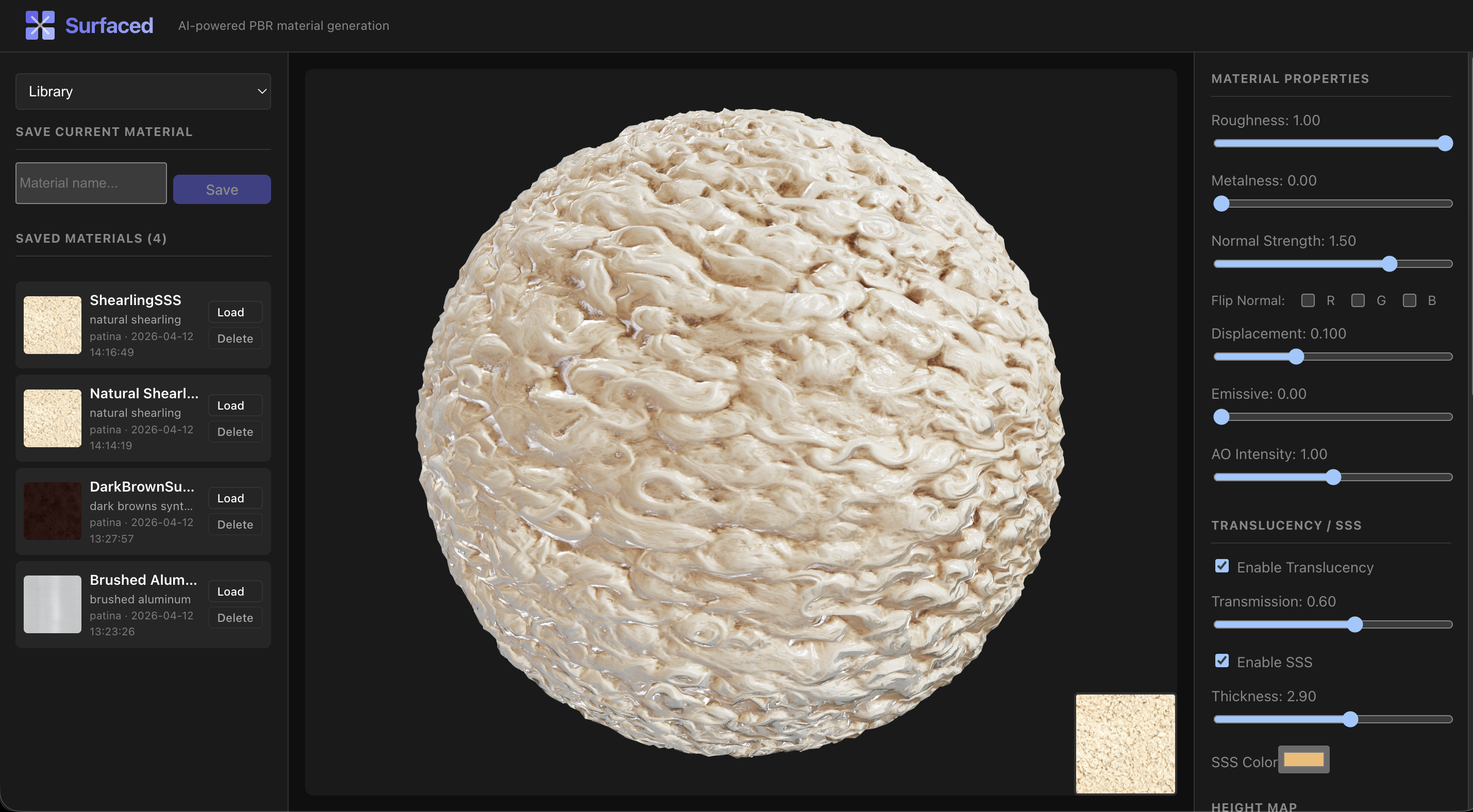Click the ShearlingSSS material thumbnail
Image resolution: width=1473 pixels, height=812 pixels.
pos(52,325)
